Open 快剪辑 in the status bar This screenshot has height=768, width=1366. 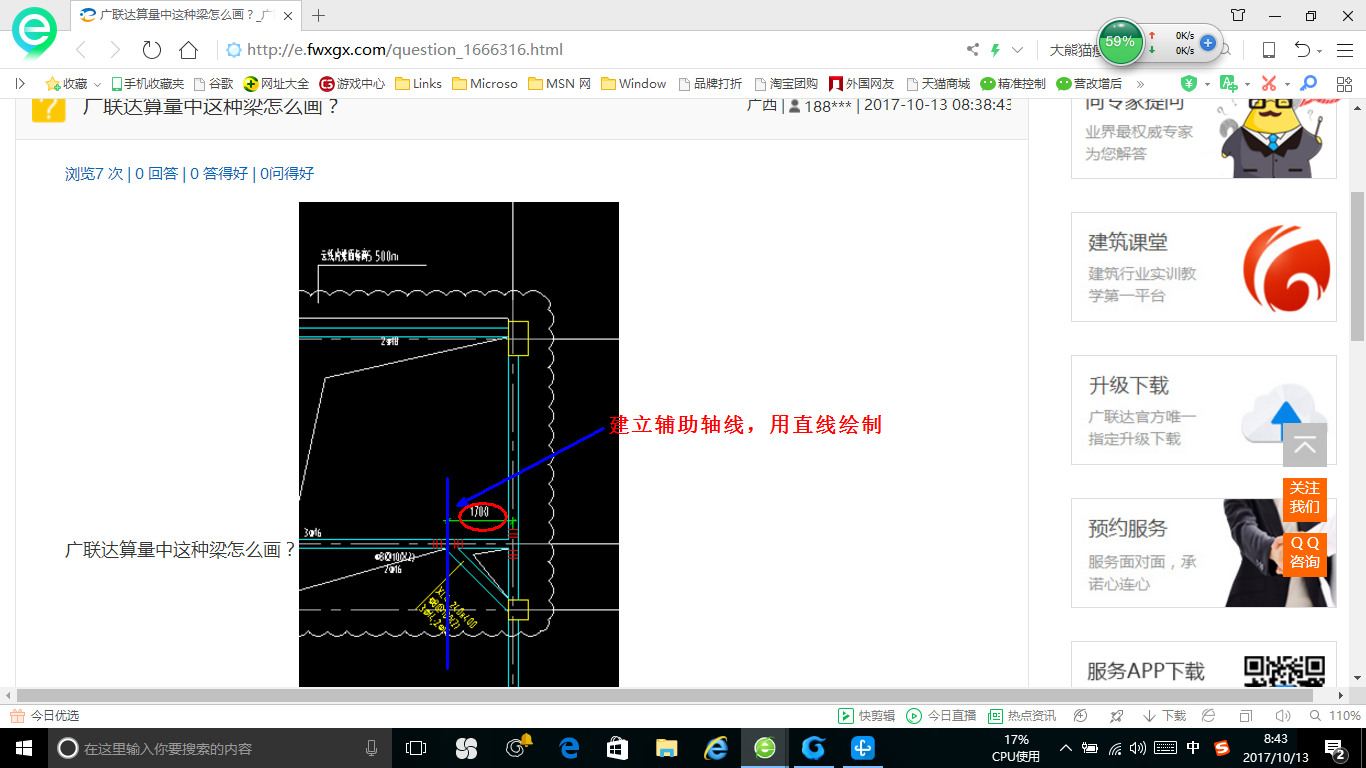tap(867, 716)
